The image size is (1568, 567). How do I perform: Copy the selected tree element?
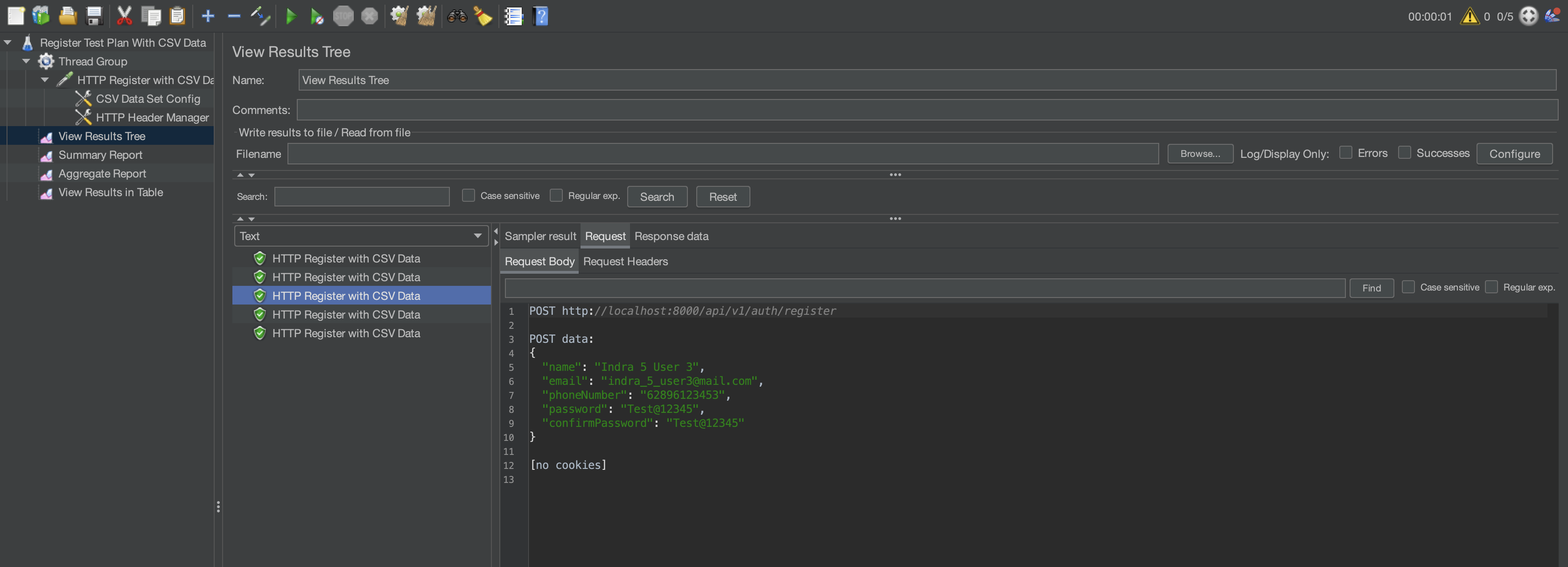click(x=151, y=16)
